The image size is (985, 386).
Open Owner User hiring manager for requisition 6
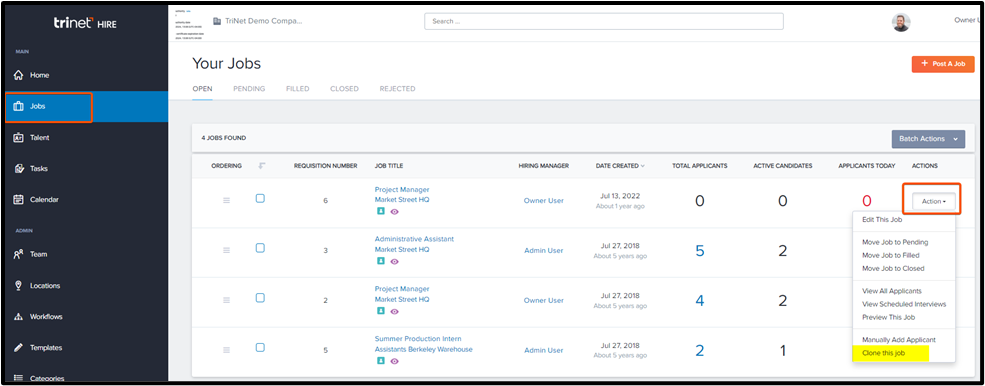pyautogui.click(x=543, y=201)
